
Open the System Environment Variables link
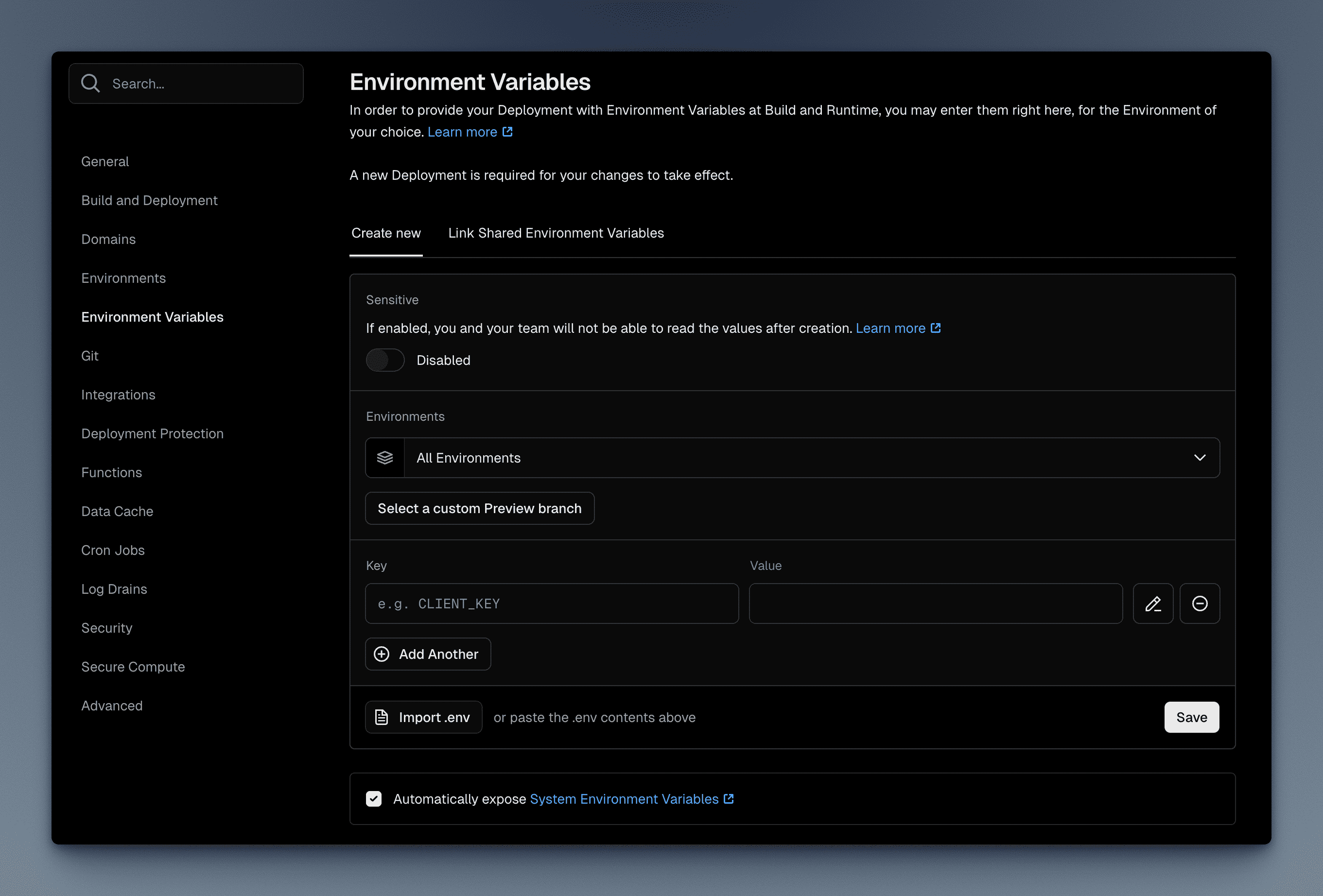coord(624,799)
